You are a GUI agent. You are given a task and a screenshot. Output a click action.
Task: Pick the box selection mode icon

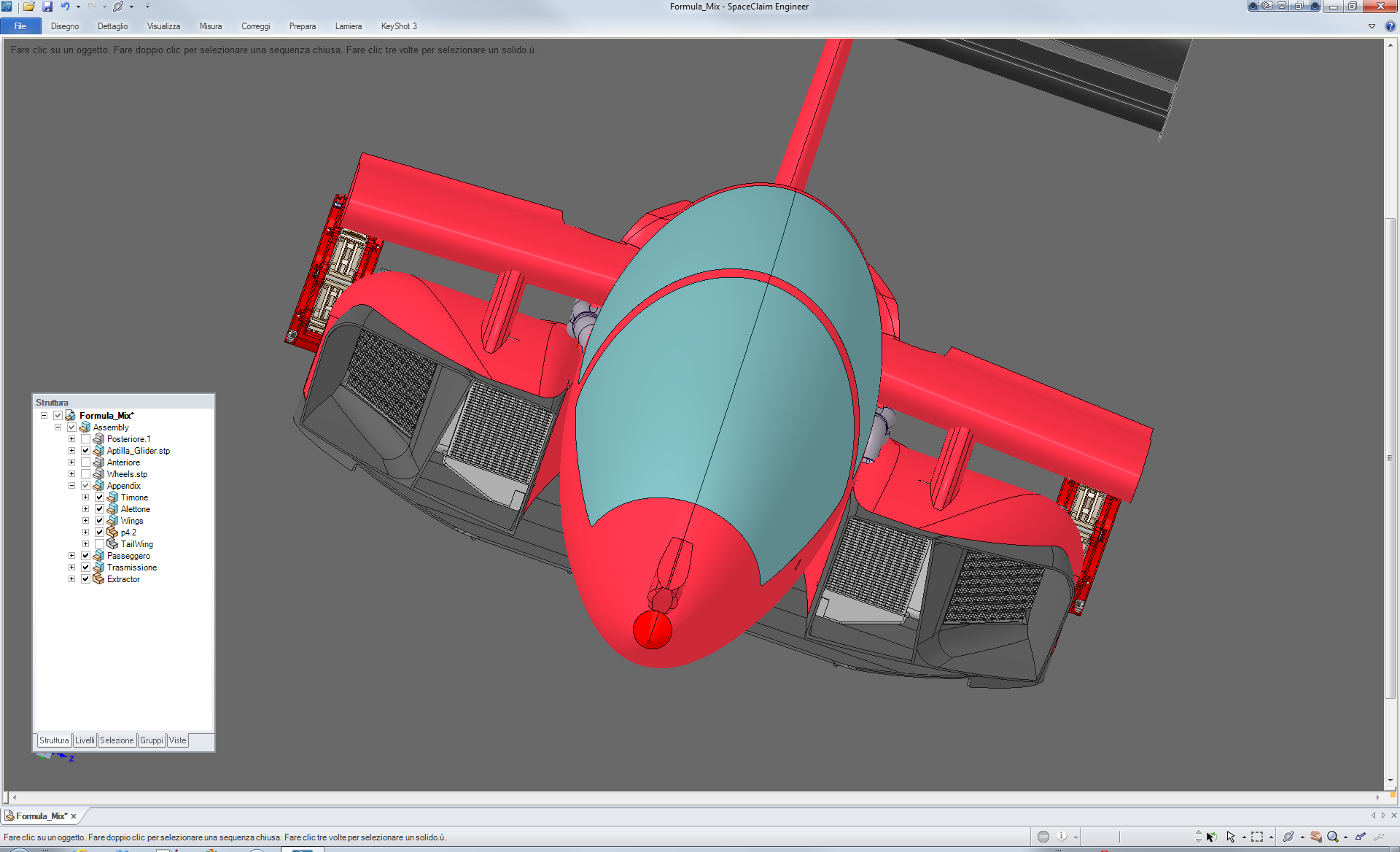1257,837
